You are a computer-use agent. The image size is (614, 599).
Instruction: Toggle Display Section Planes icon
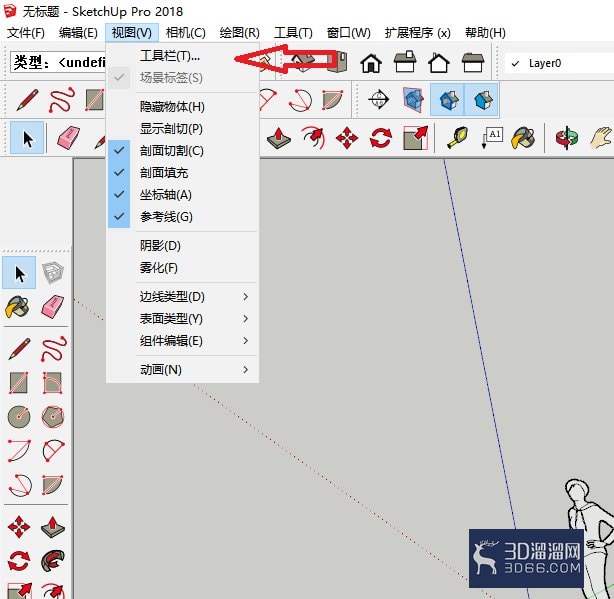pyautogui.click(x=413, y=100)
